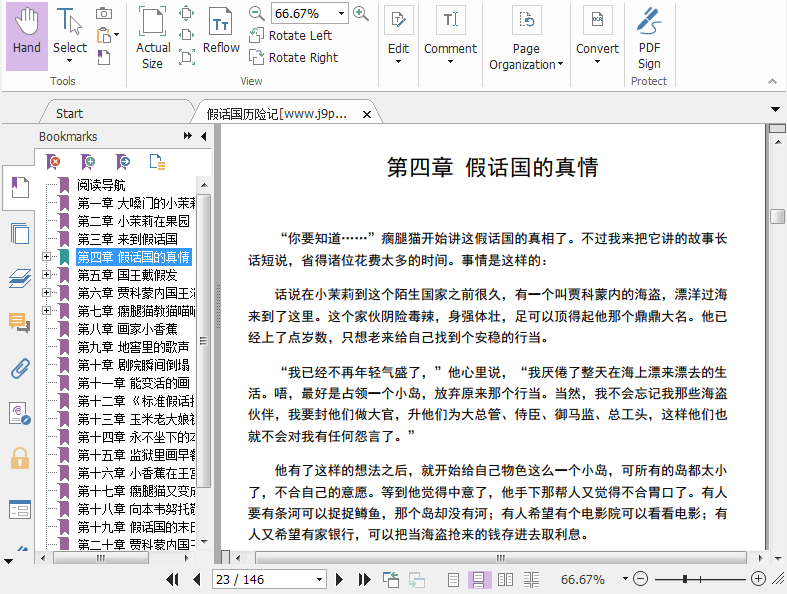Click the SnapShot camera icon
787x594 pixels.
pyautogui.click(x=104, y=13)
